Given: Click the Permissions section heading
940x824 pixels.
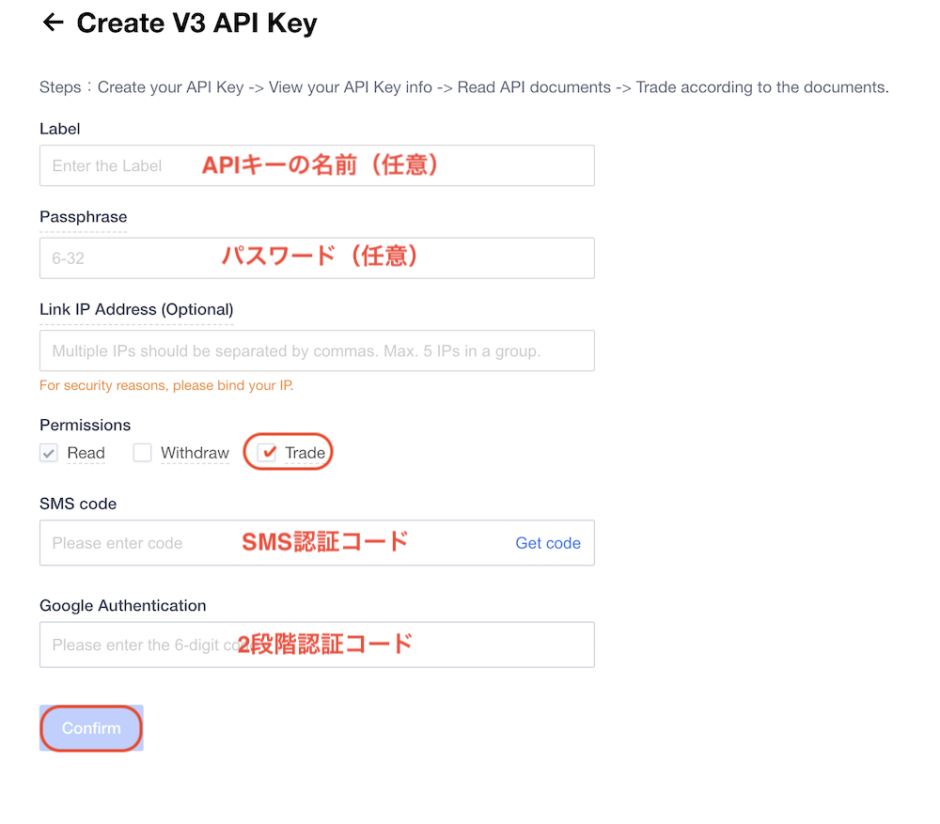Looking at the screenshot, I should pos(85,425).
